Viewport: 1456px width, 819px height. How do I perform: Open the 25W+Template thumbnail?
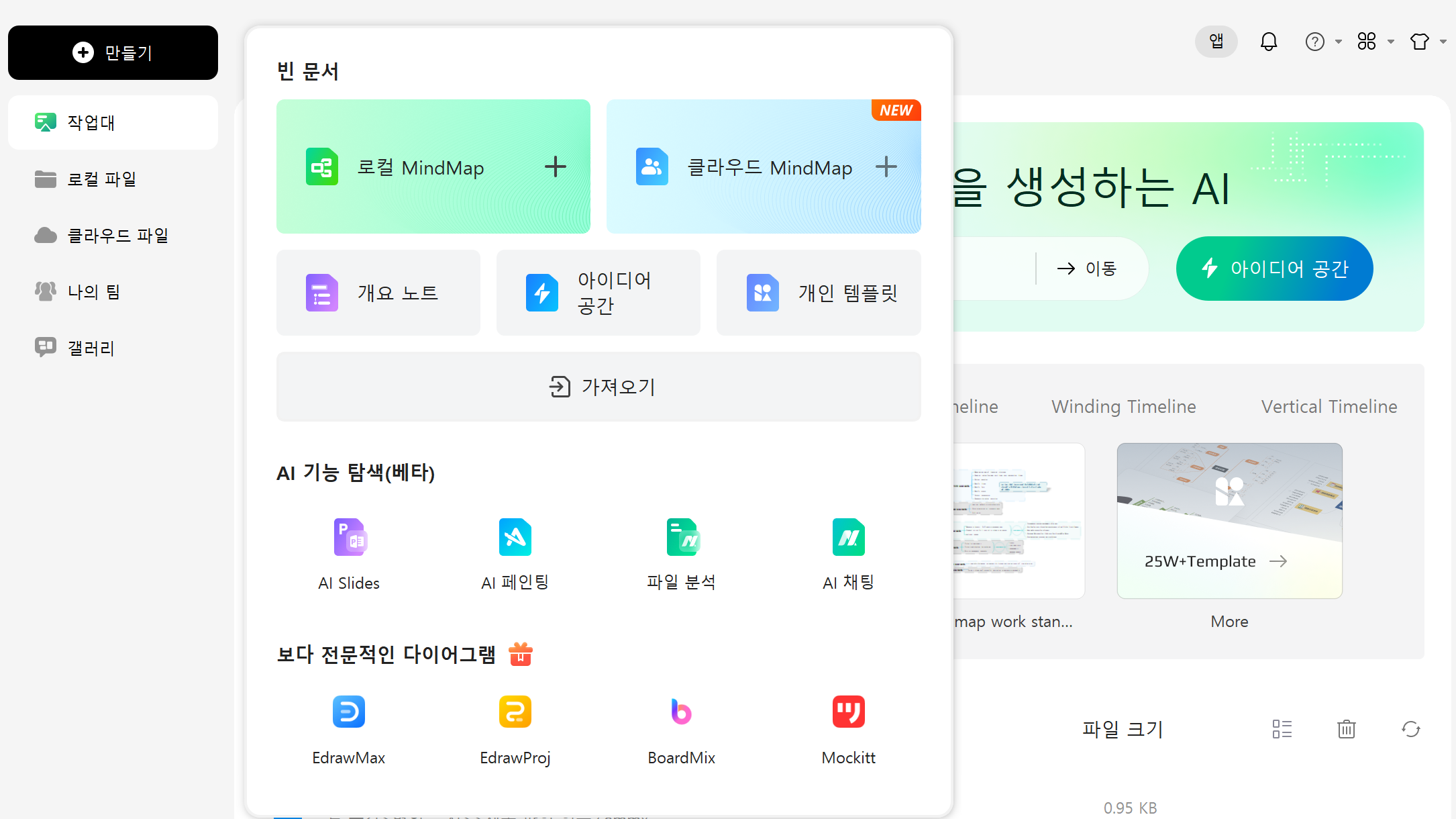pos(1230,520)
